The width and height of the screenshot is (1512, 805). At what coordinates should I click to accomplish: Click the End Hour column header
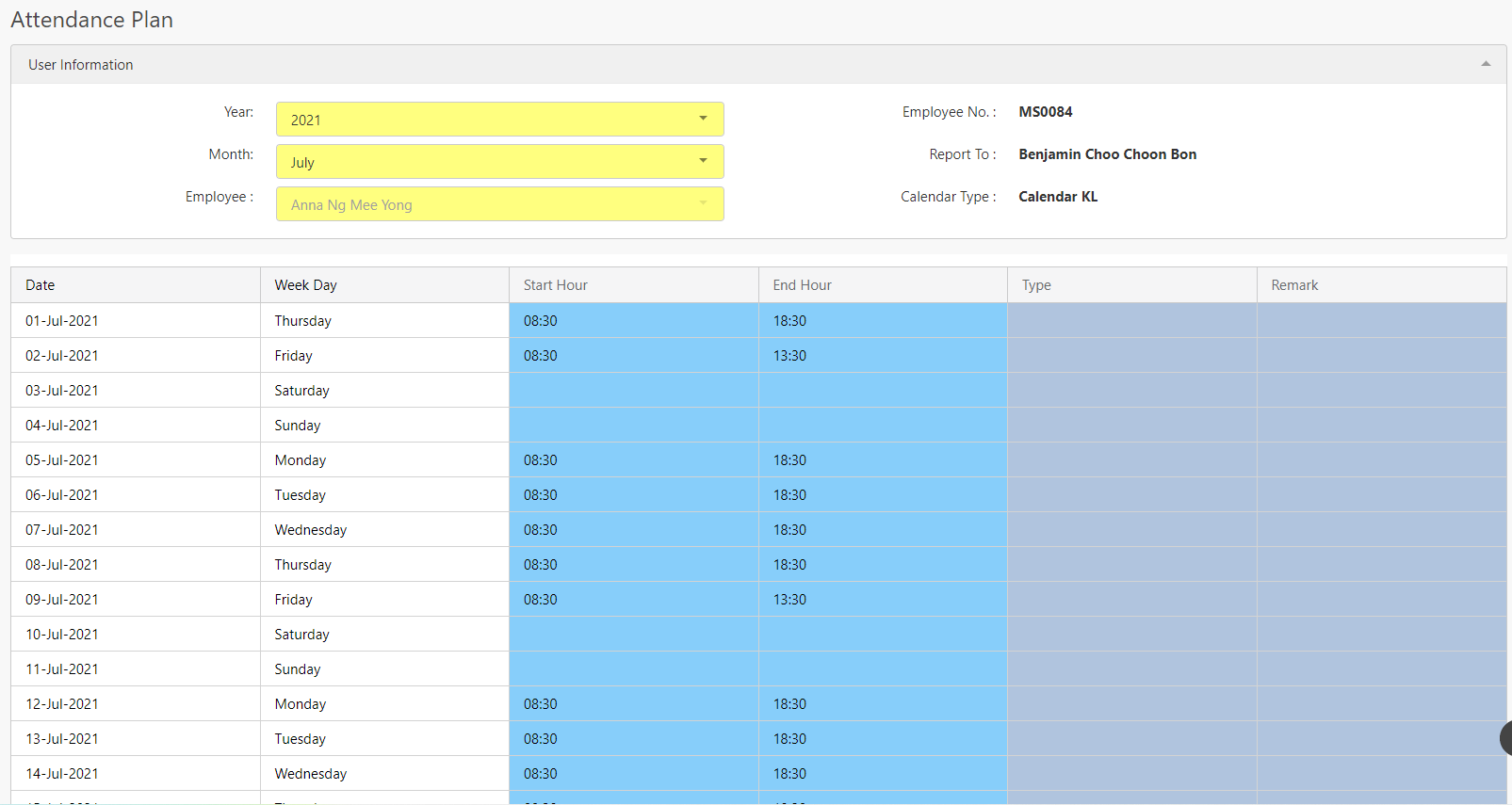[x=883, y=285]
